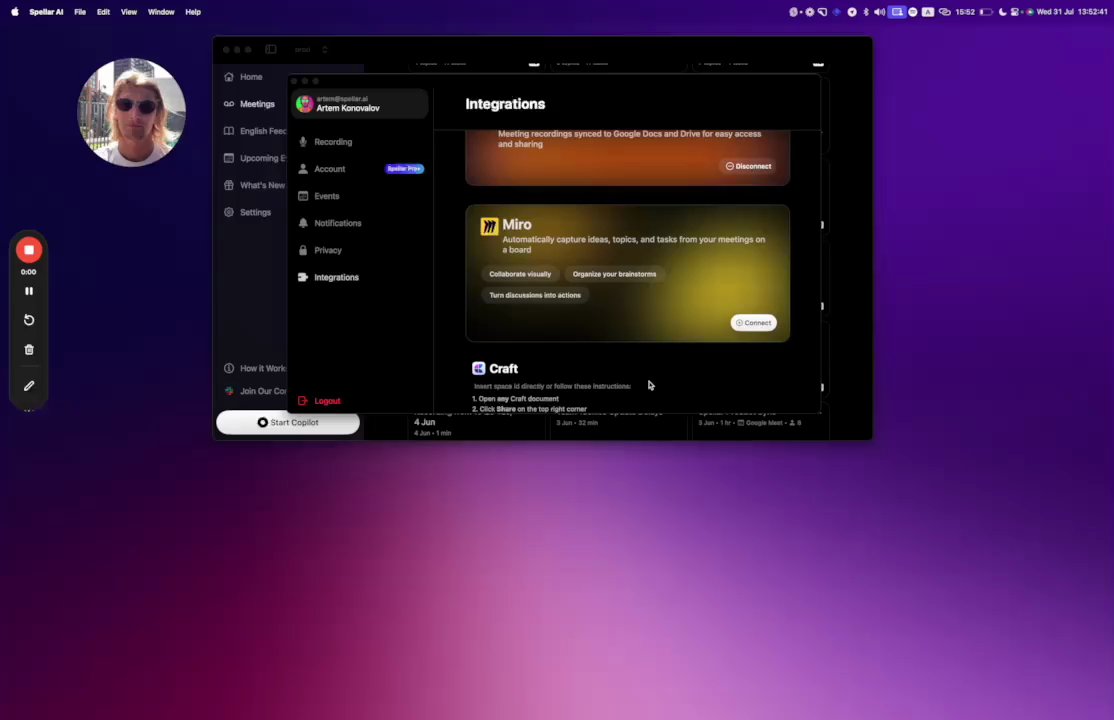Open How it Works link
The width and height of the screenshot is (1114, 720).
click(x=254, y=368)
